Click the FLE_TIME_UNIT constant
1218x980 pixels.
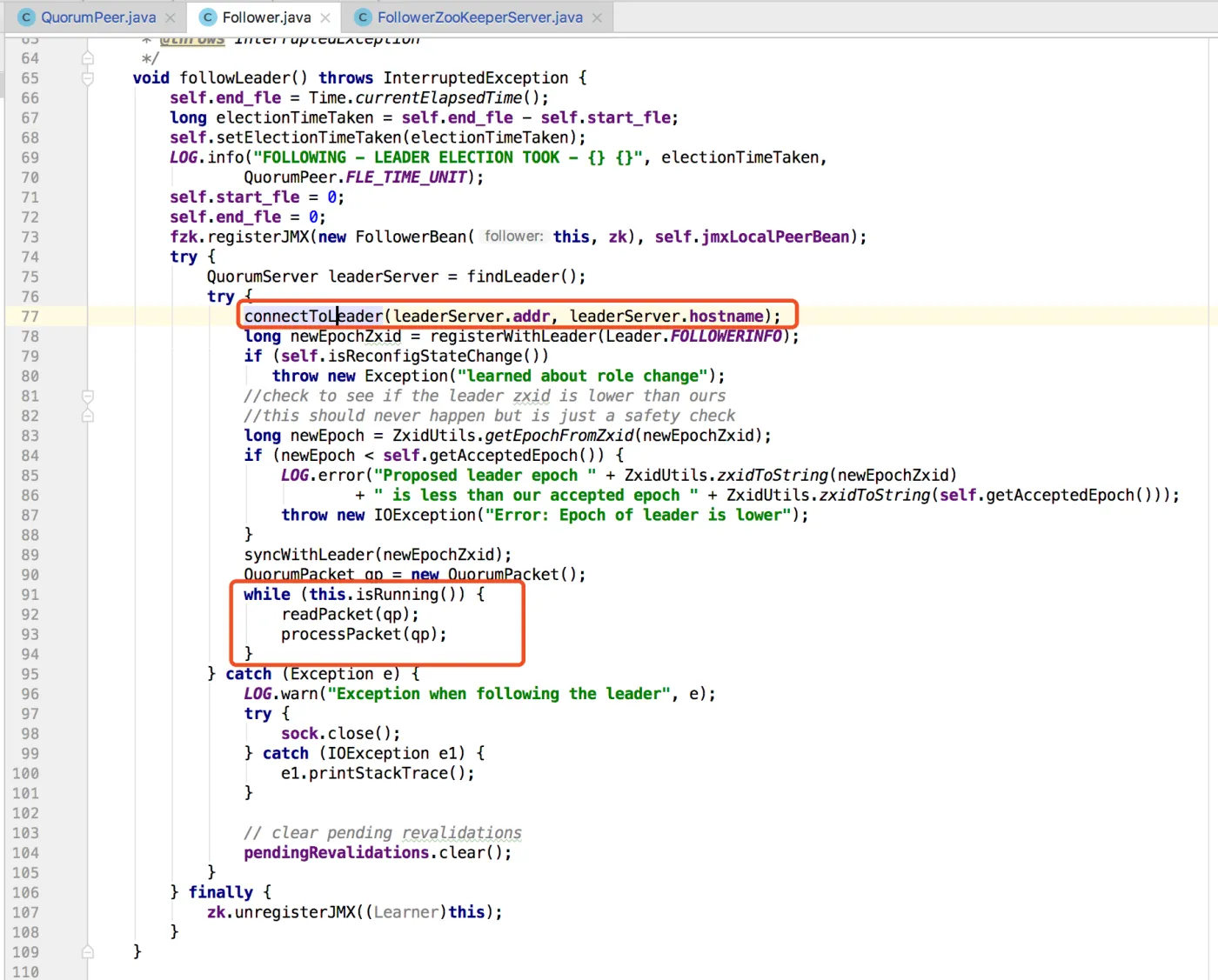tap(405, 177)
